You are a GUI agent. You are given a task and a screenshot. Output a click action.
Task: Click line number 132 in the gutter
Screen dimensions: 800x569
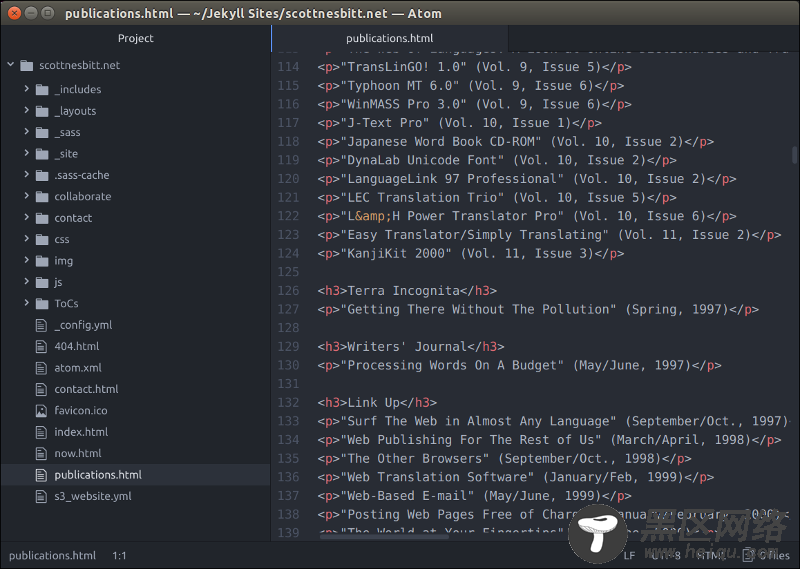(288, 403)
